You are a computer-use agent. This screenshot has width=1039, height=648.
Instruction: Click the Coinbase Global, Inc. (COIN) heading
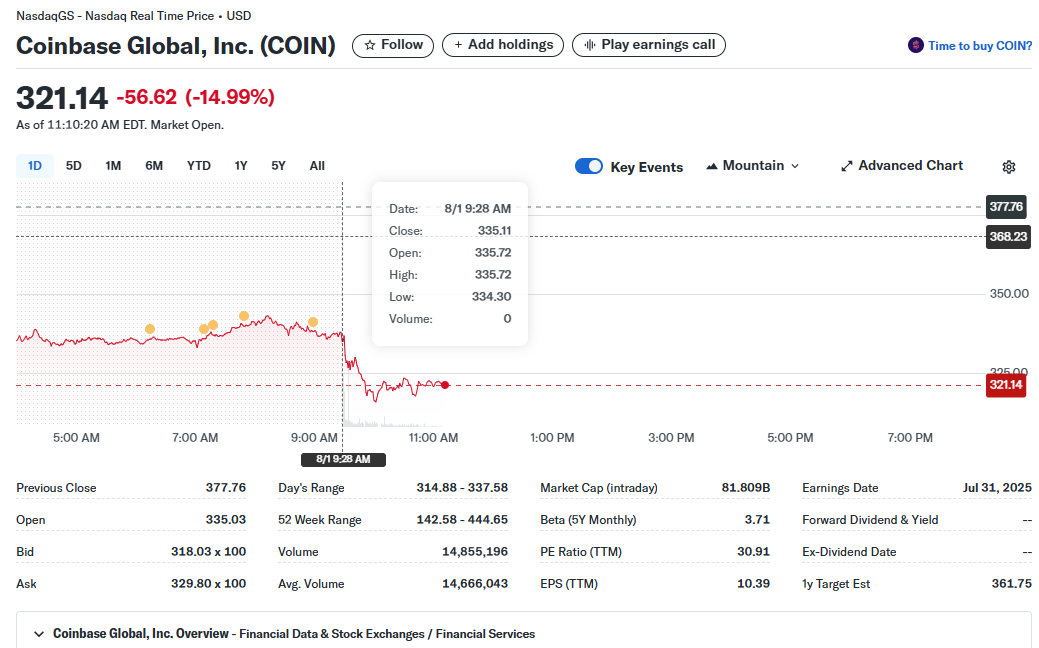click(x=176, y=46)
